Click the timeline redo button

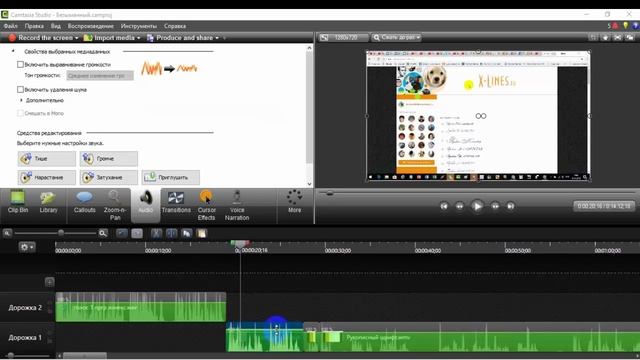[x=137, y=233]
